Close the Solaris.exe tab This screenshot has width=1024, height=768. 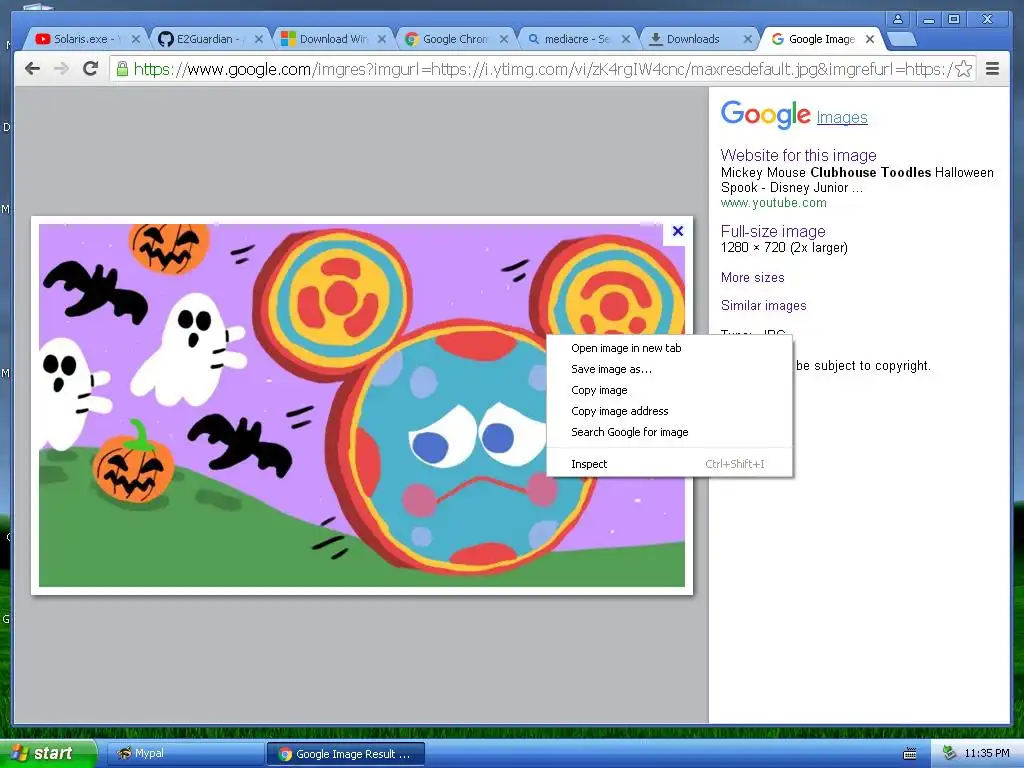pyautogui.click(x=136, y=39)
